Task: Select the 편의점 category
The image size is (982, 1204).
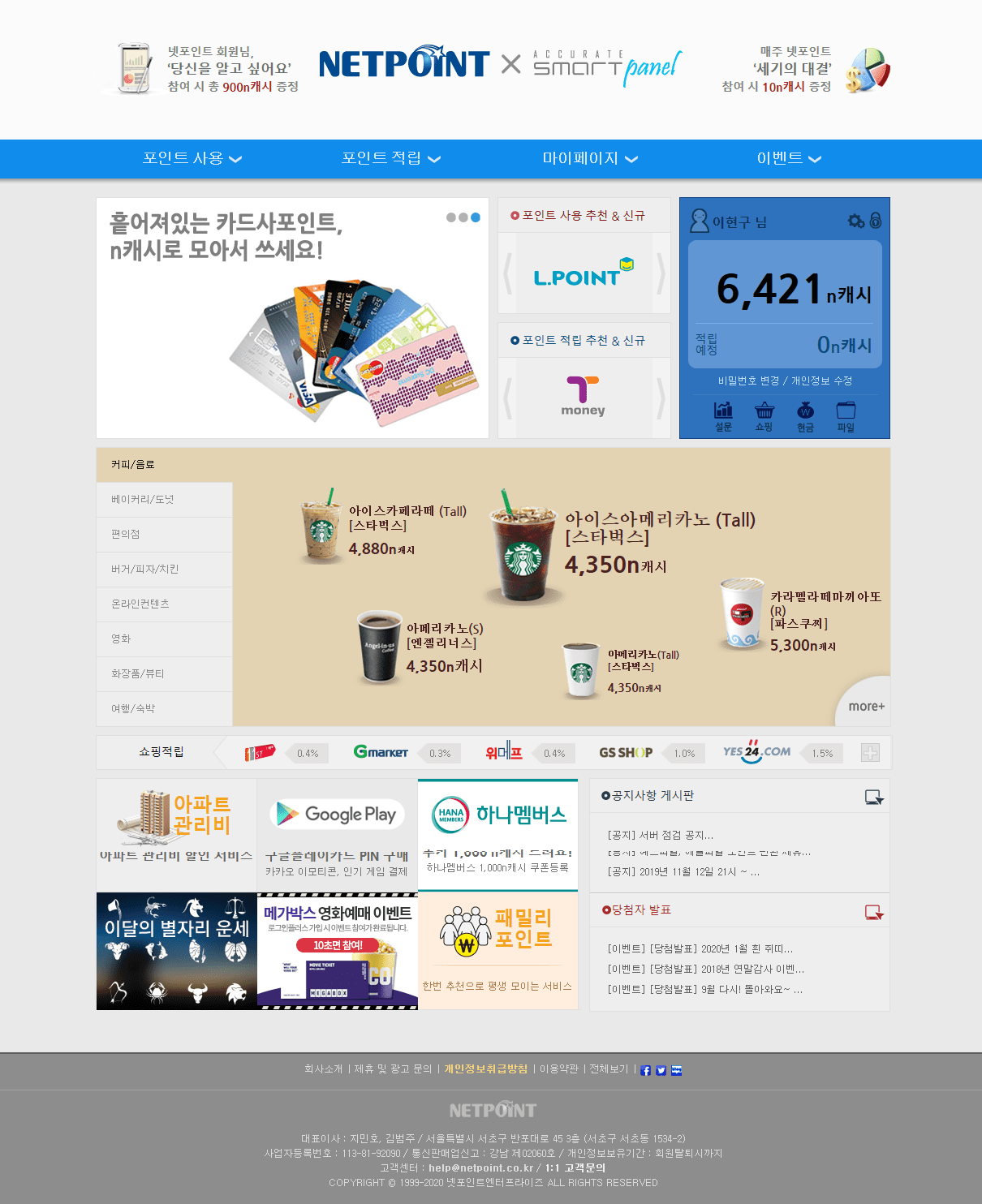Action: (165, 535)
